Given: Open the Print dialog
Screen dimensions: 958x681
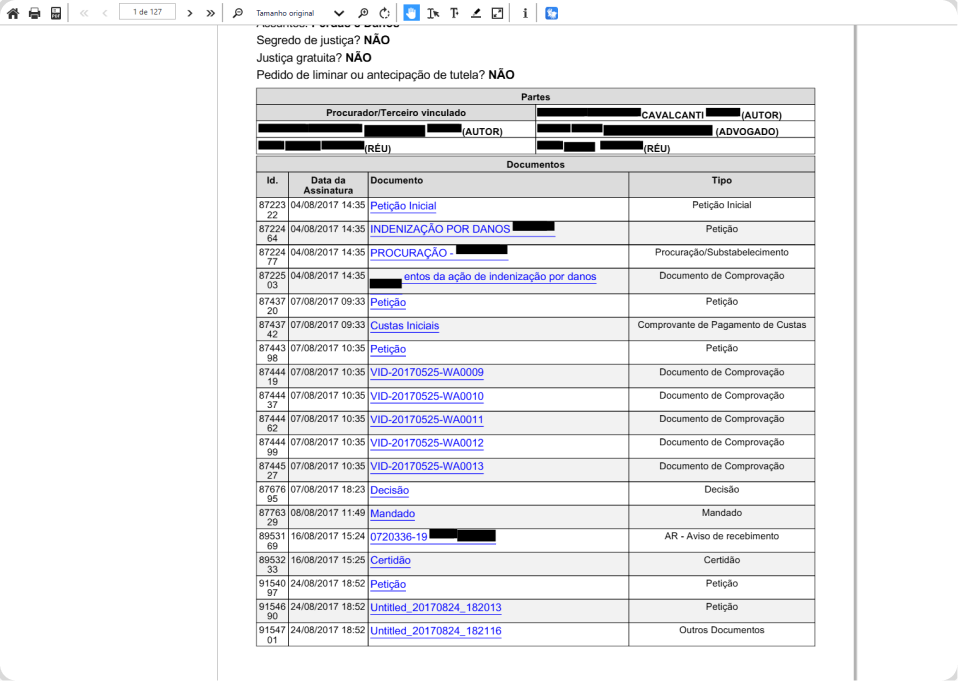Looking at the screenshot, I should [34, 12].
